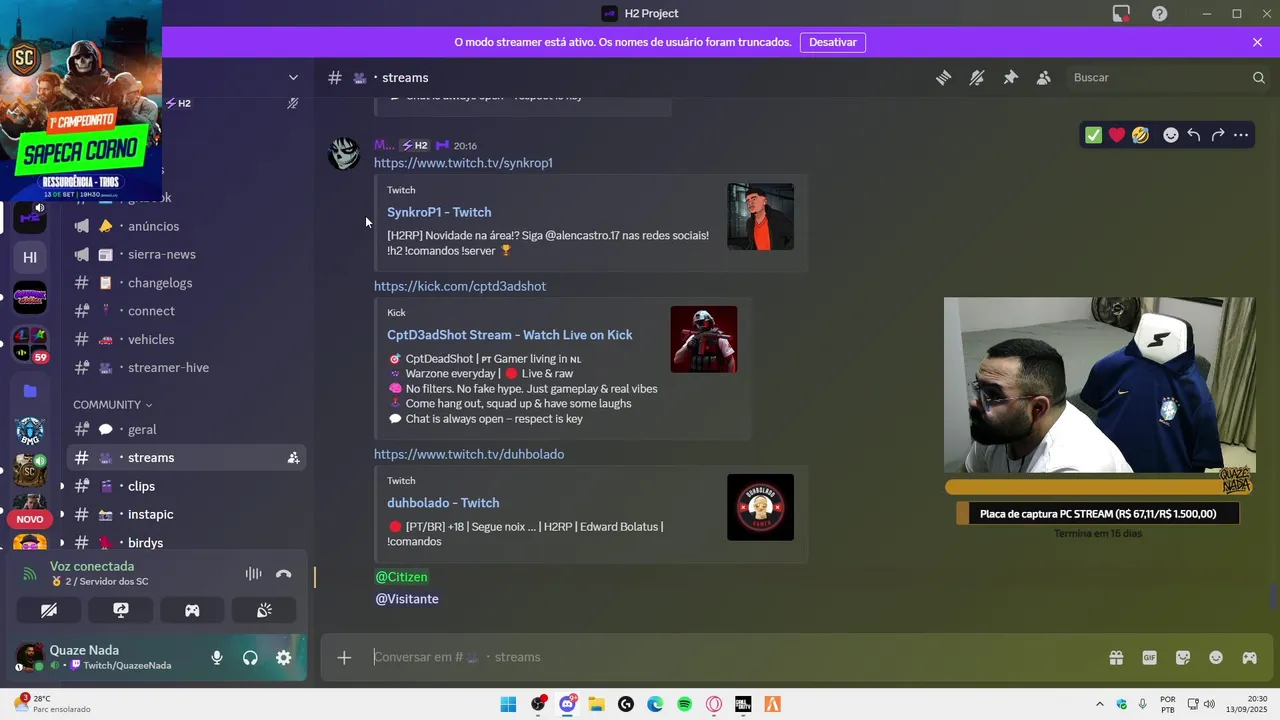Start an activity with controller icon
Viewport: 1280px width, 720px height.
(x=192, y=610)
